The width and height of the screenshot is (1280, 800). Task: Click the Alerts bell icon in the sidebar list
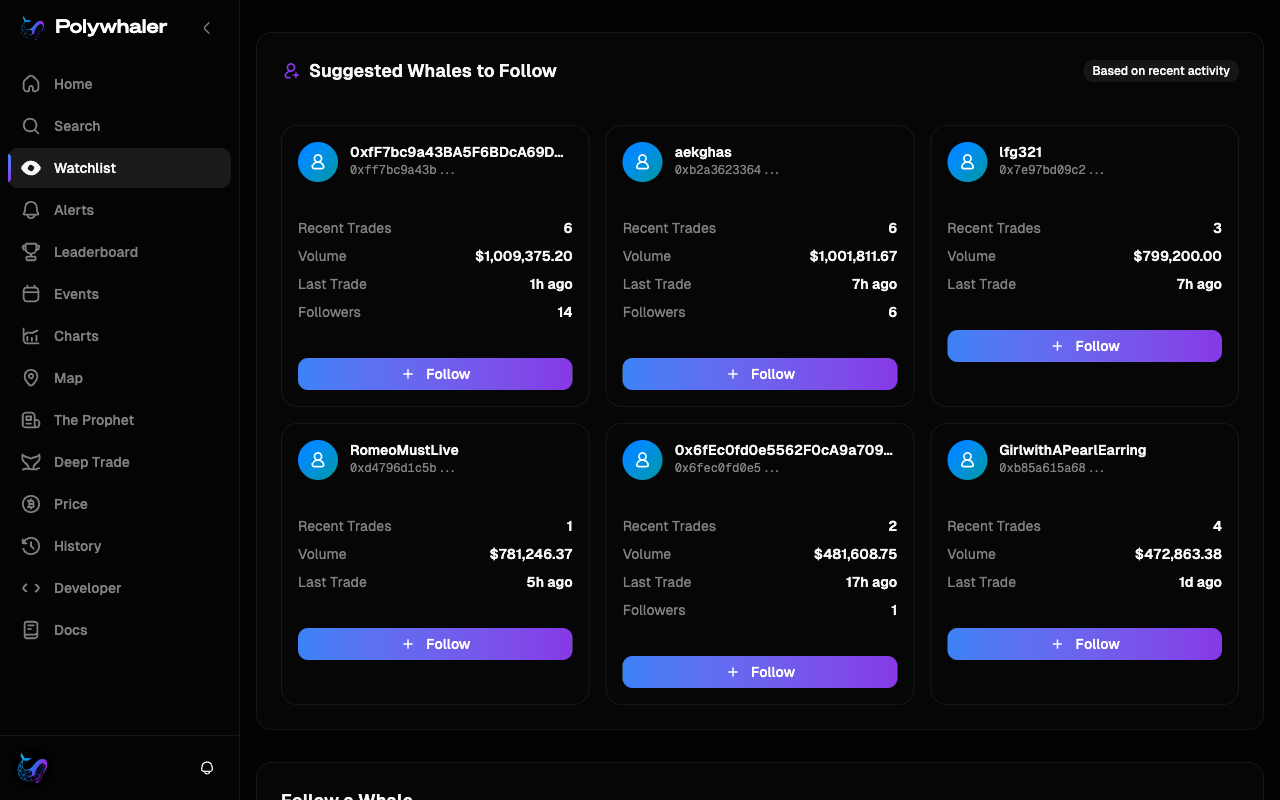[31, 210]
